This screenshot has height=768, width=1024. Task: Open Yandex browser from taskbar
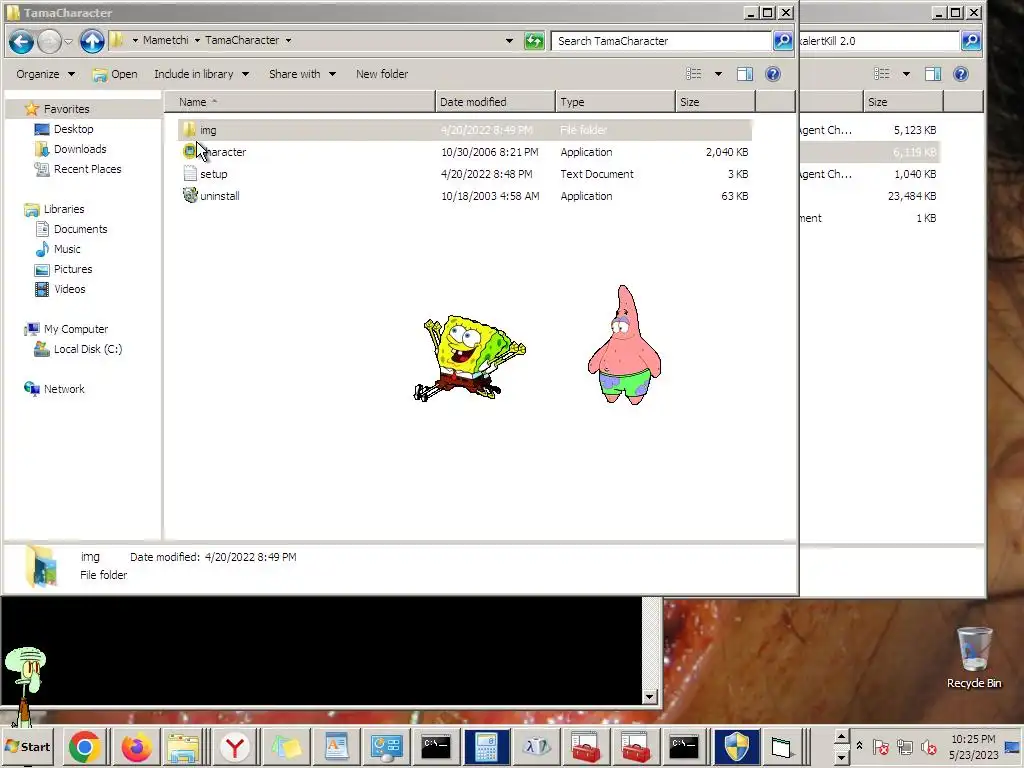click(234, 746)
